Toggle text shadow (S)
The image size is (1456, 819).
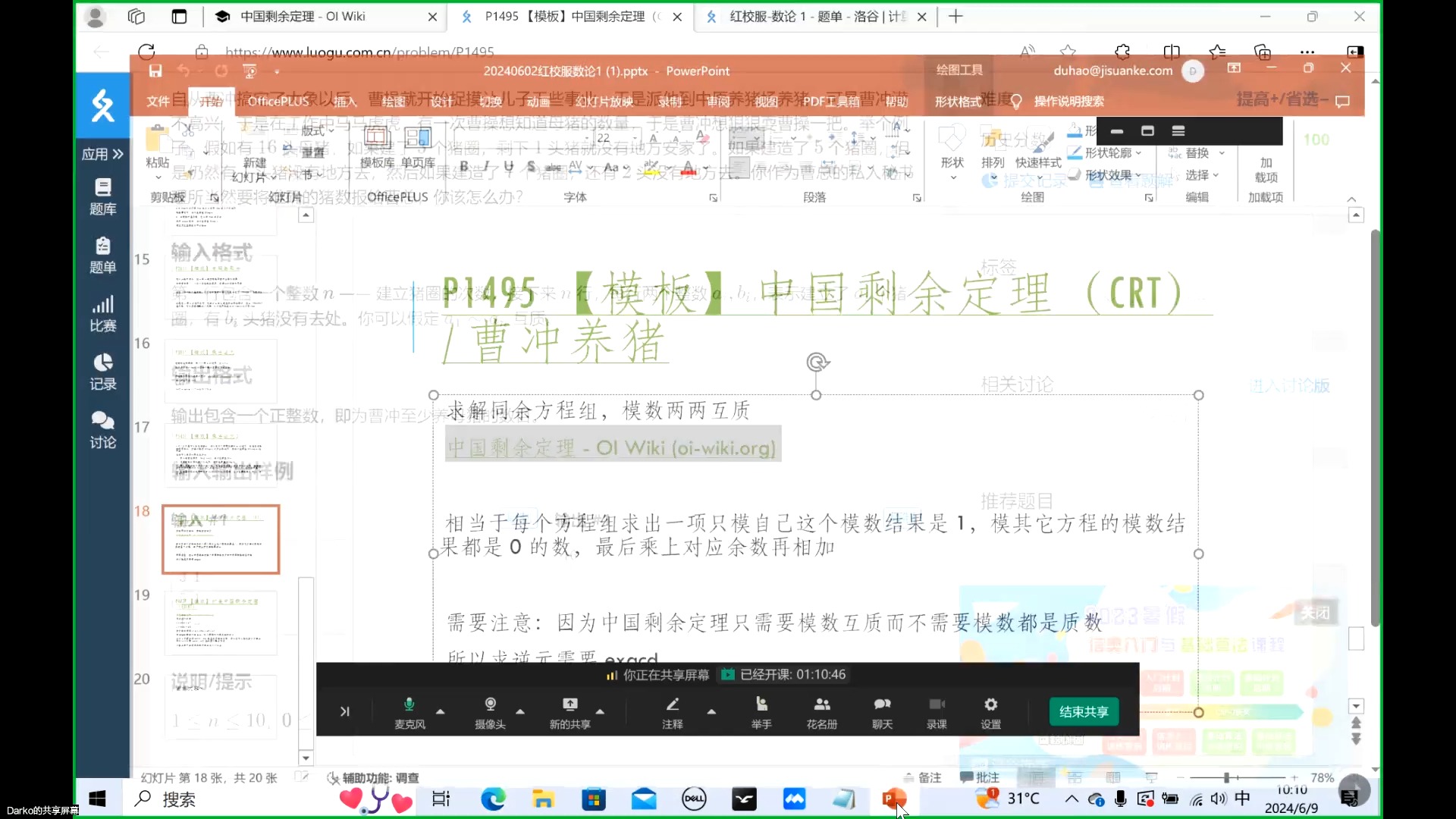click(x=531, y=167)
